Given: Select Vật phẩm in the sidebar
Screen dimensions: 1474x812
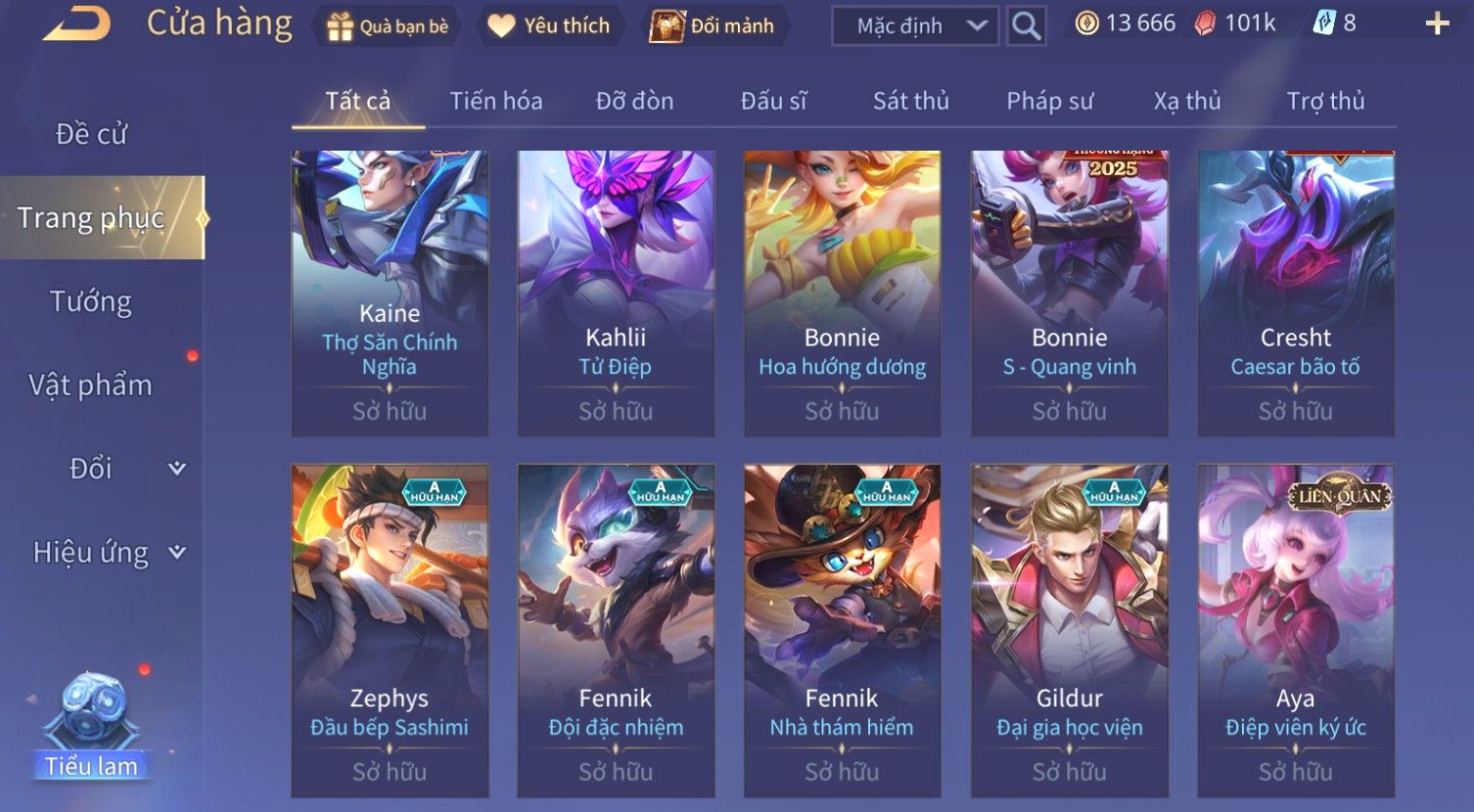Looking at the screenshot, I should point(91,385).
